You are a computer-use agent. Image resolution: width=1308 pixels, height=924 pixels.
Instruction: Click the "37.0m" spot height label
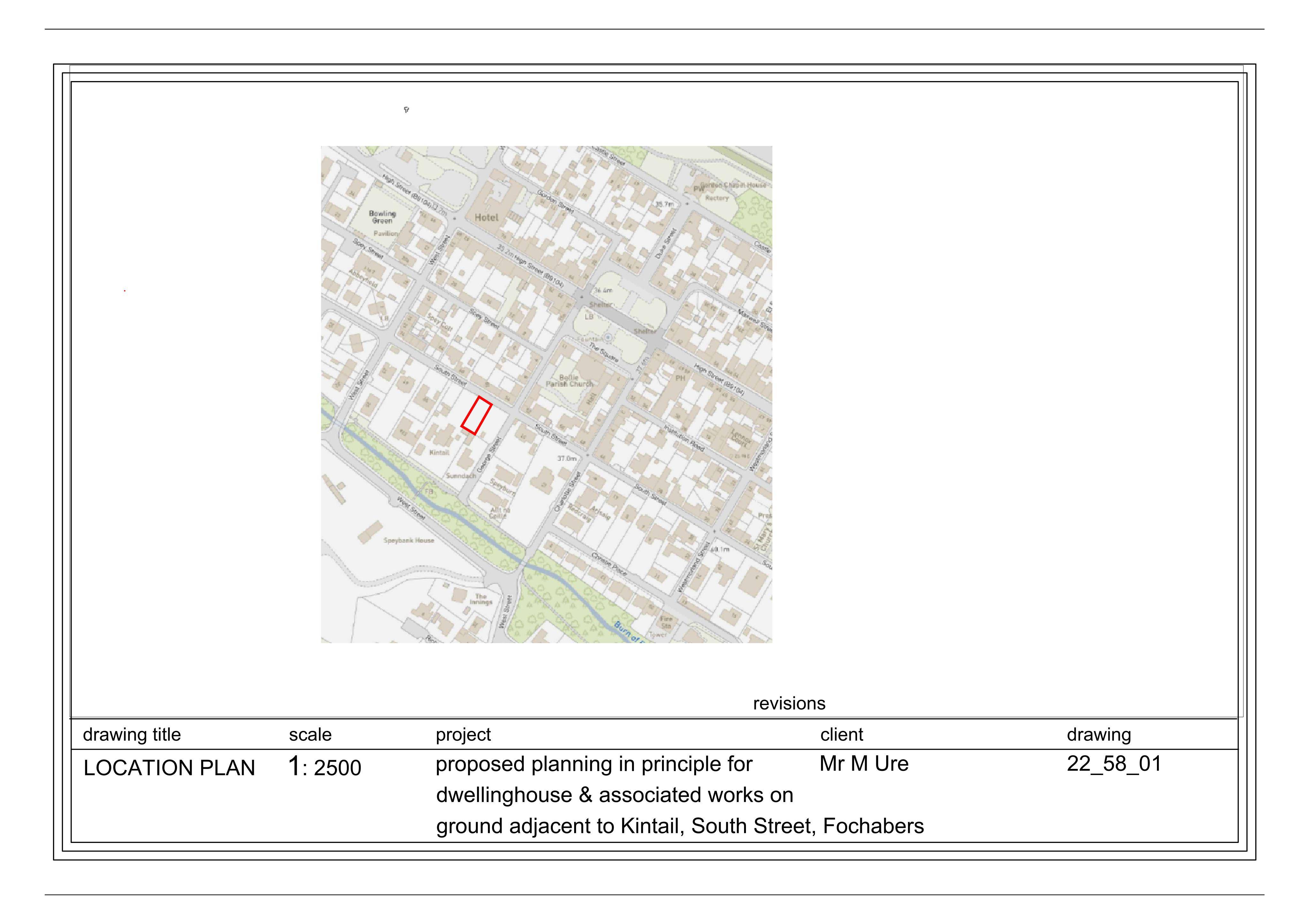[x=566, y=458]
